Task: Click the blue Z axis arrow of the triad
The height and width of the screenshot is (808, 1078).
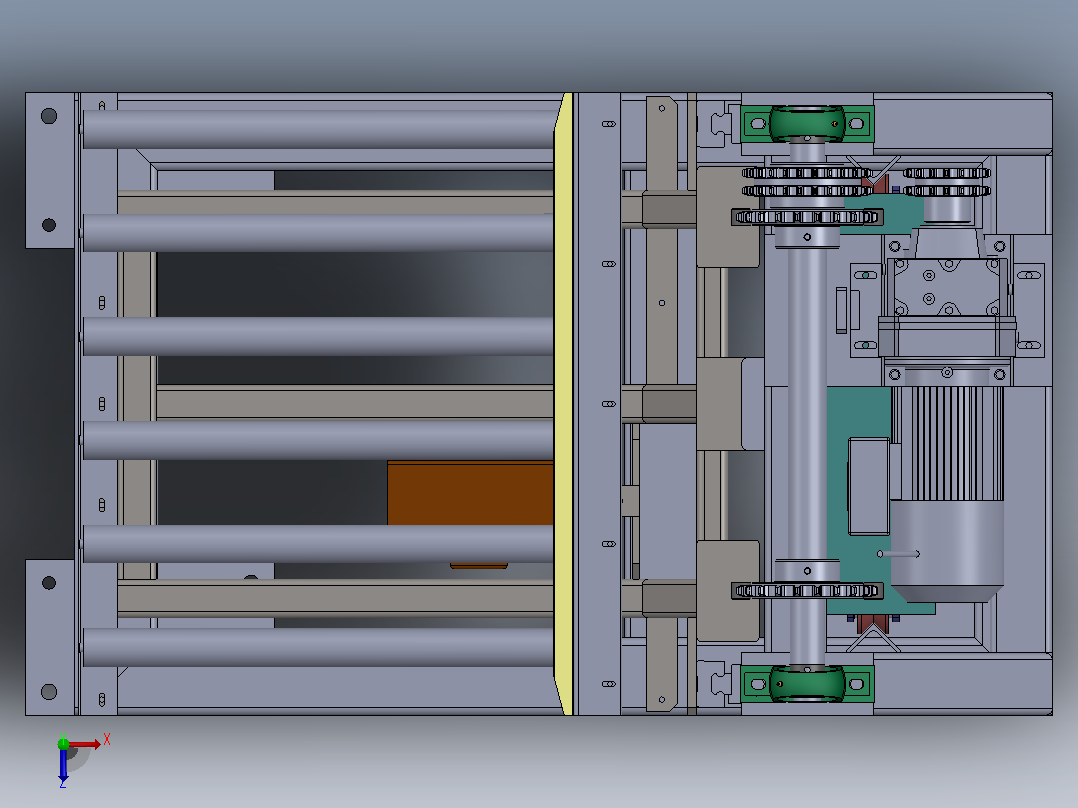Action: [63, 765]
